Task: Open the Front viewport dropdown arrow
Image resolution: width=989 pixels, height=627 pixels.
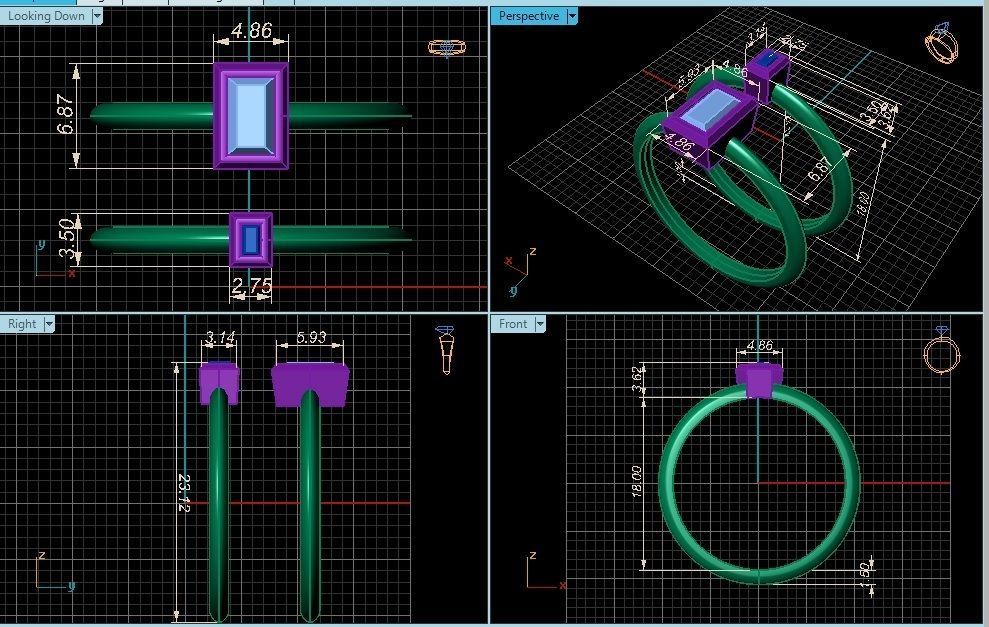Action: [x=540, y=324]
